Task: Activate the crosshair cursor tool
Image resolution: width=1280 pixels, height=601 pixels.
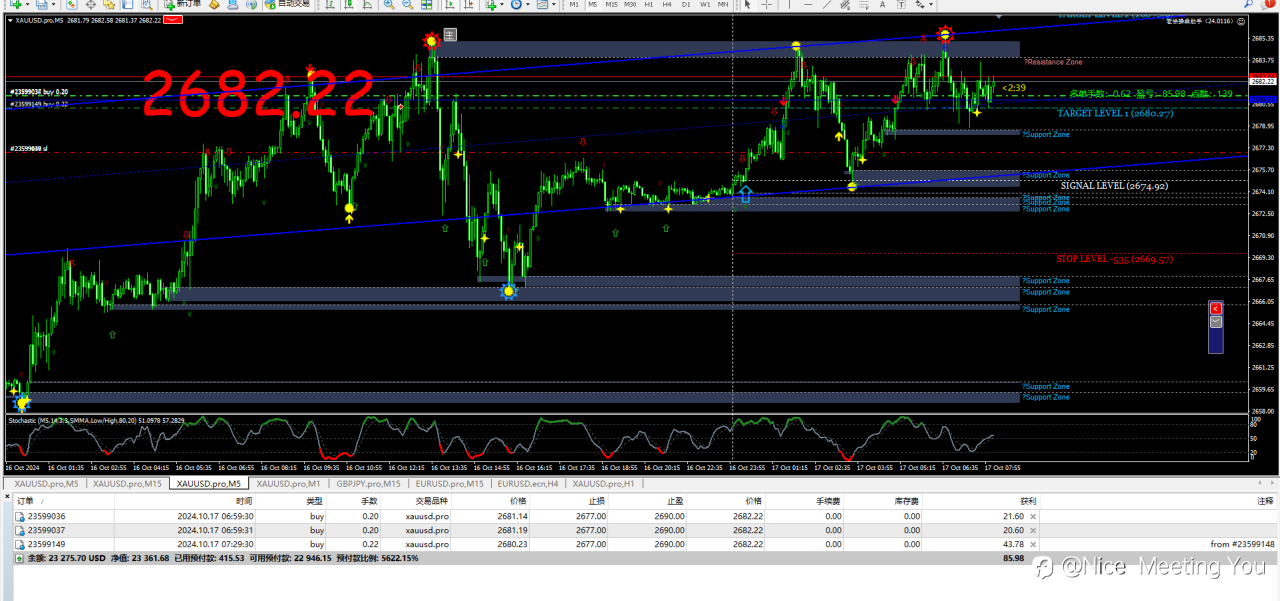Action: pos(767,4)
